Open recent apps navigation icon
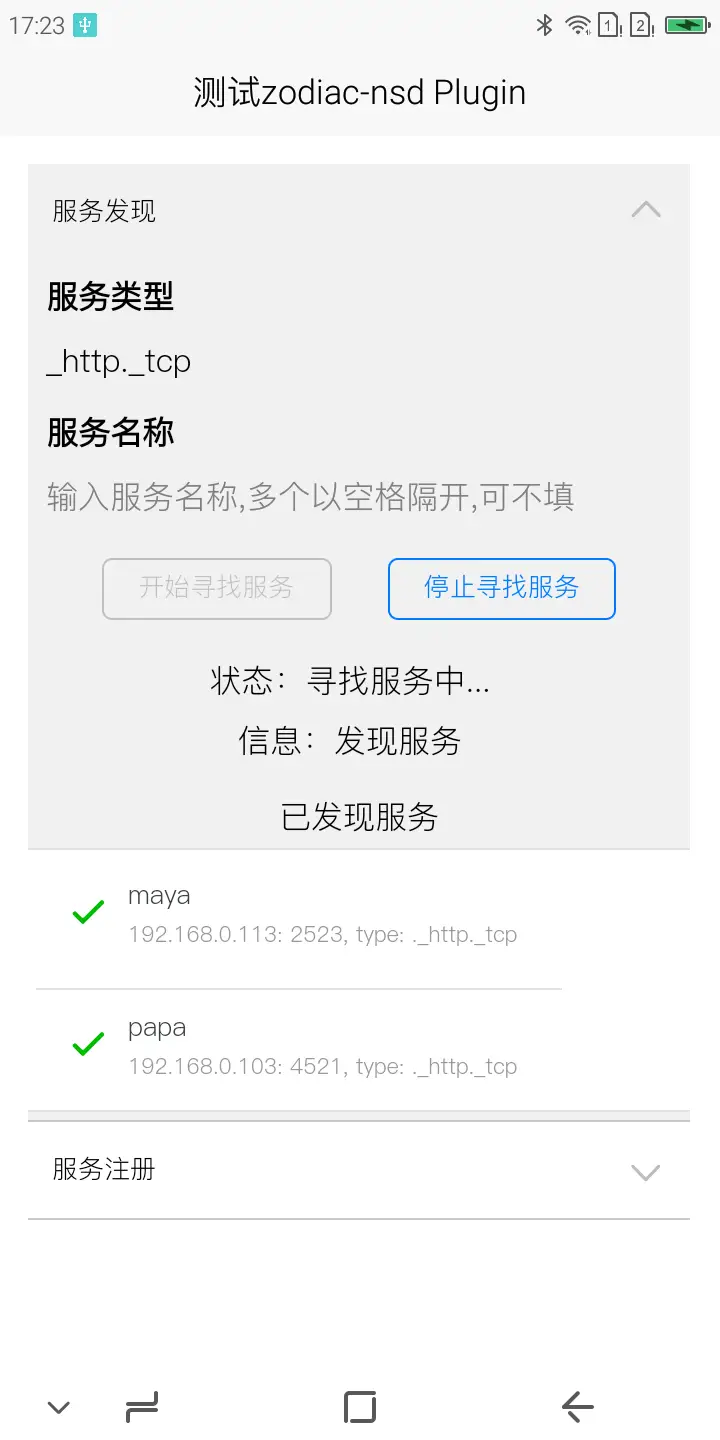The height and width of the screenshot is (1440, 720). tap(143, 1407)
